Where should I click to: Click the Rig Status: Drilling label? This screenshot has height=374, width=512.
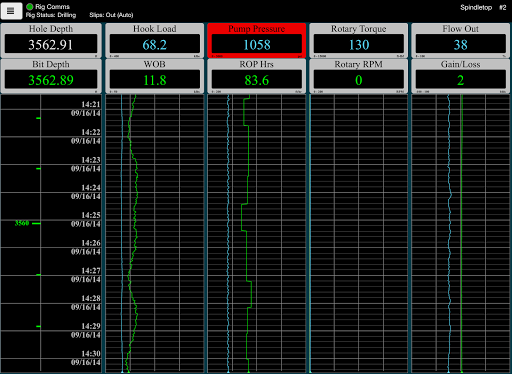click(x=51, y=15)
